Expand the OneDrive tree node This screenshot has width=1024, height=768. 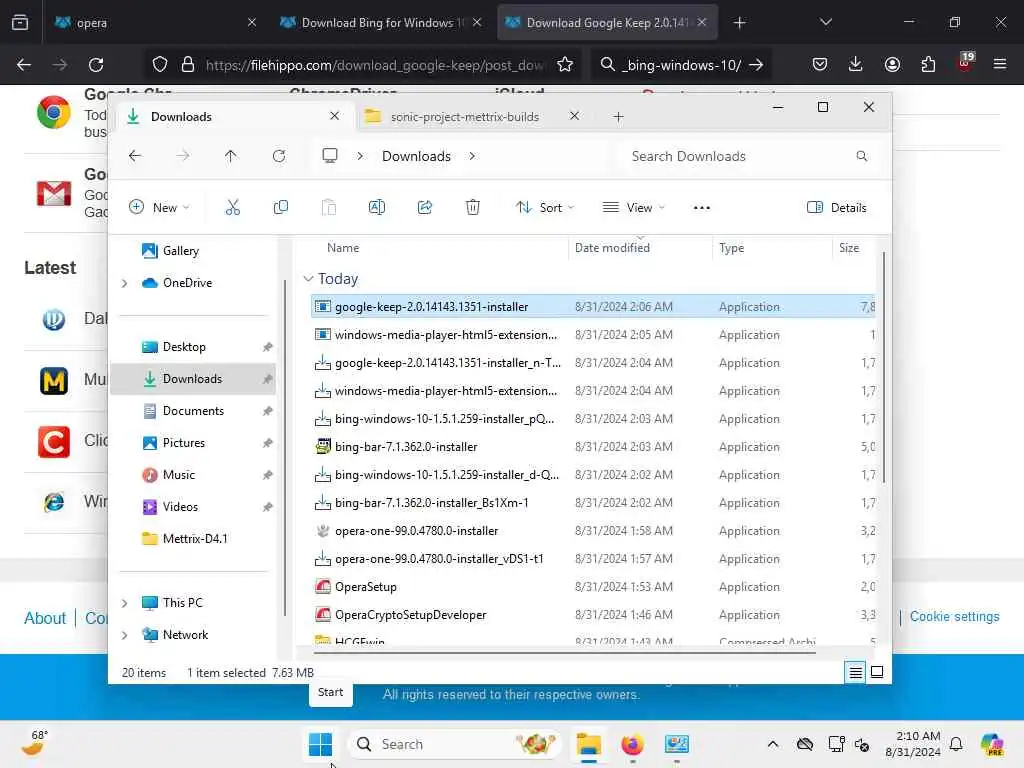[125, 283]
